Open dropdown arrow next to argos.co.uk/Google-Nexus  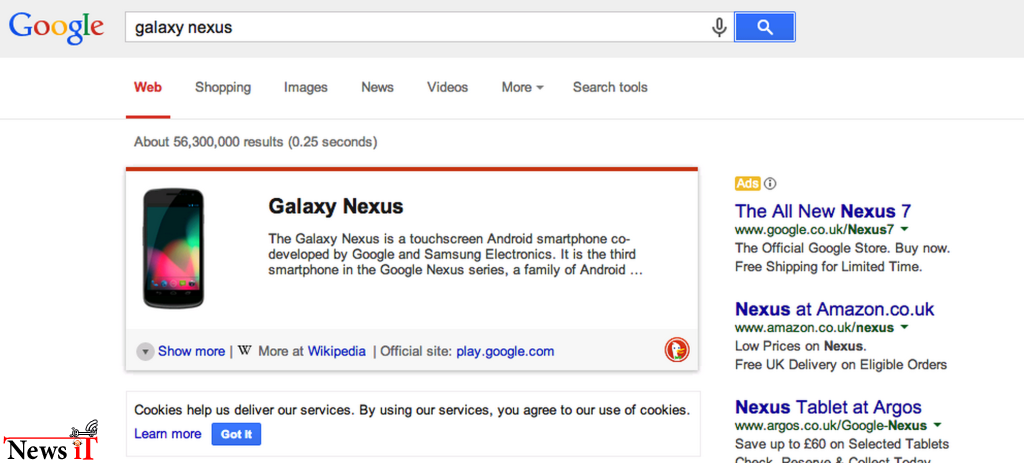click(x=938, y=425)
